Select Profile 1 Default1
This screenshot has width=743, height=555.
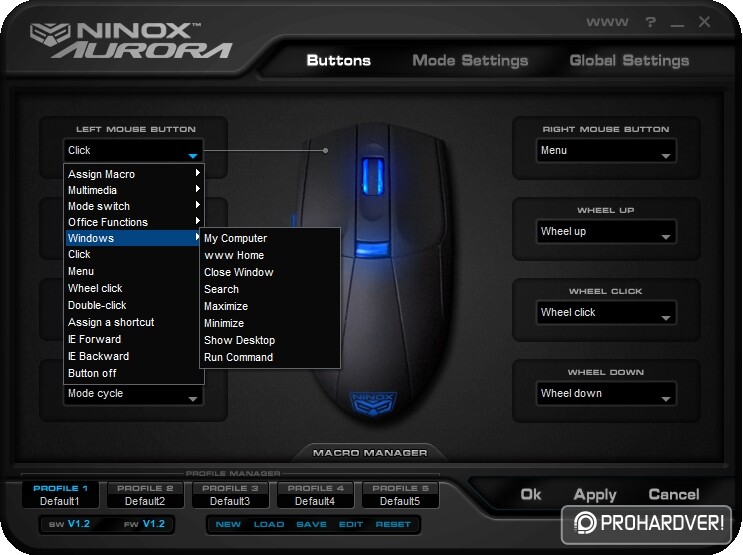coord(60,495)
